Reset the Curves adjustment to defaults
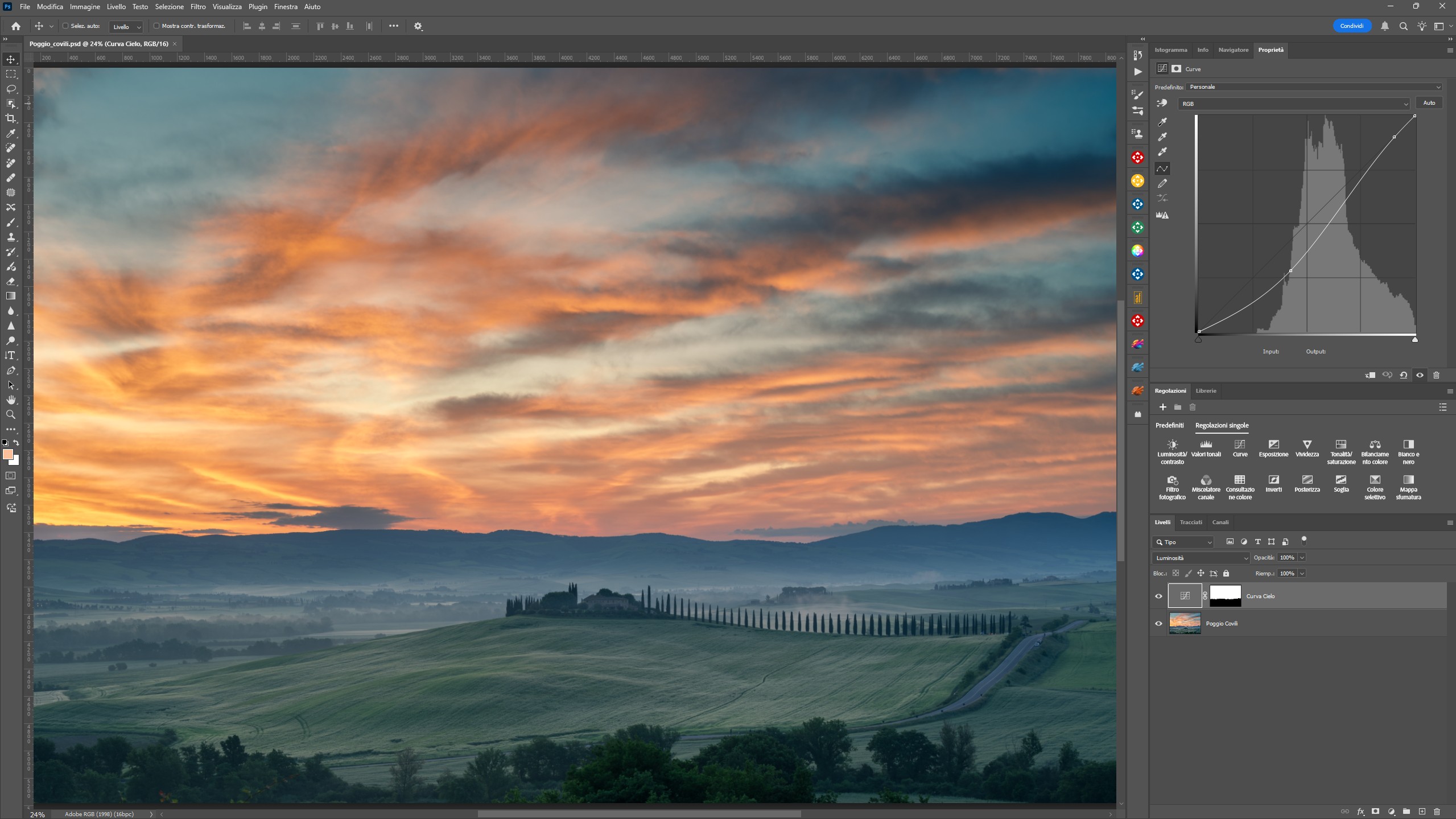The width and height of the screenshot is (1456, 819). tap(1404, 375)
